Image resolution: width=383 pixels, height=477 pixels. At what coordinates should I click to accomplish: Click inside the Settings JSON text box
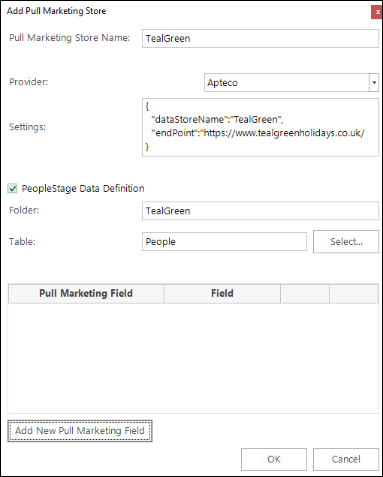coord(260,127)
